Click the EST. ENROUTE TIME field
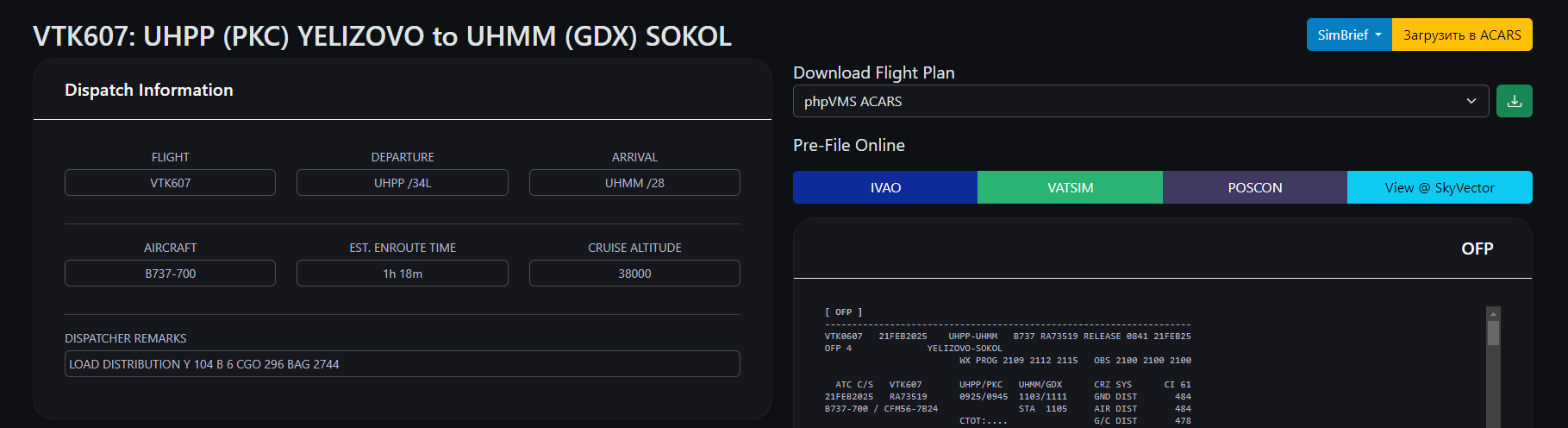 coord(403,274)
